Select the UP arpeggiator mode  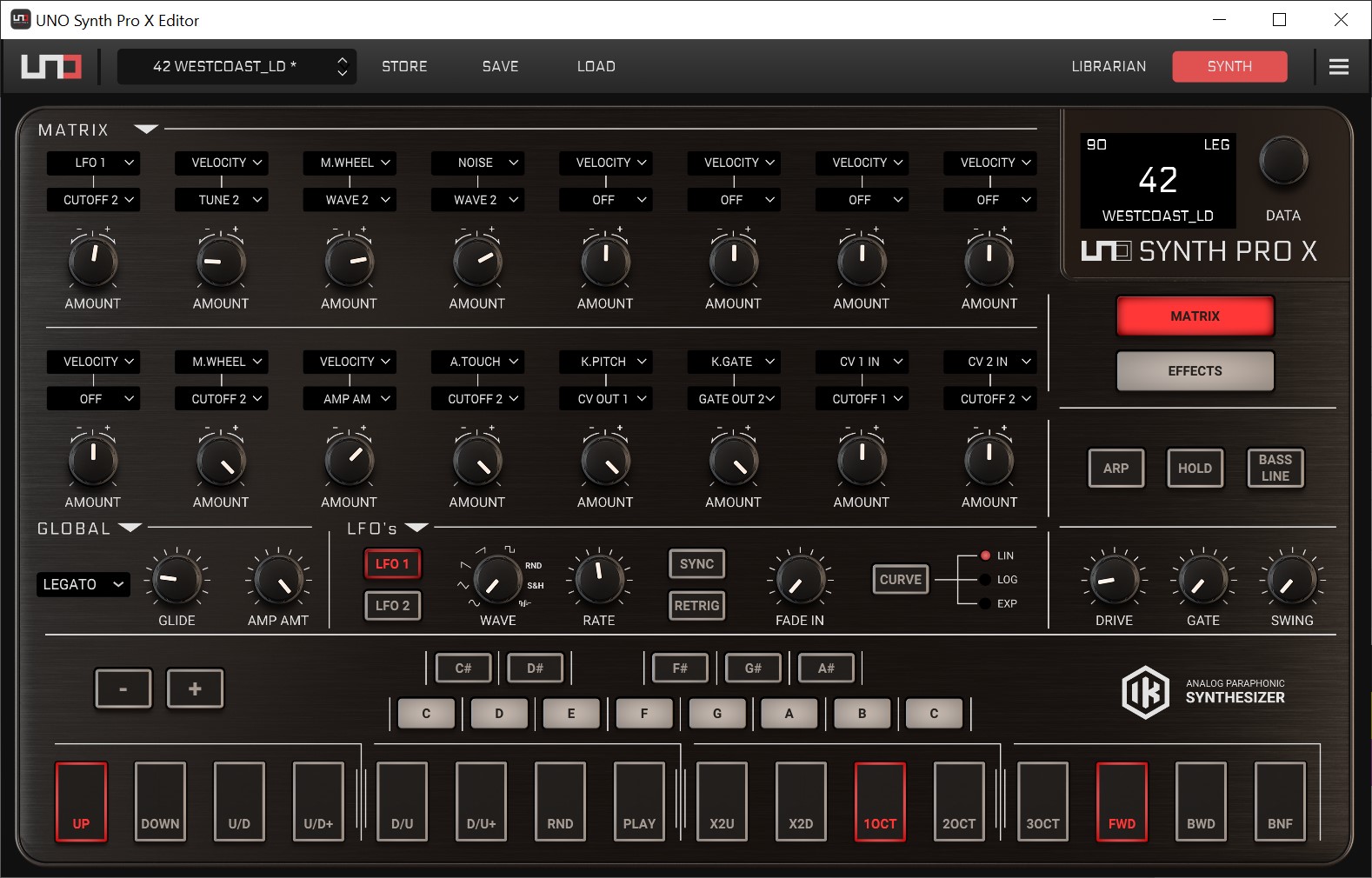(x=81, y=802)
